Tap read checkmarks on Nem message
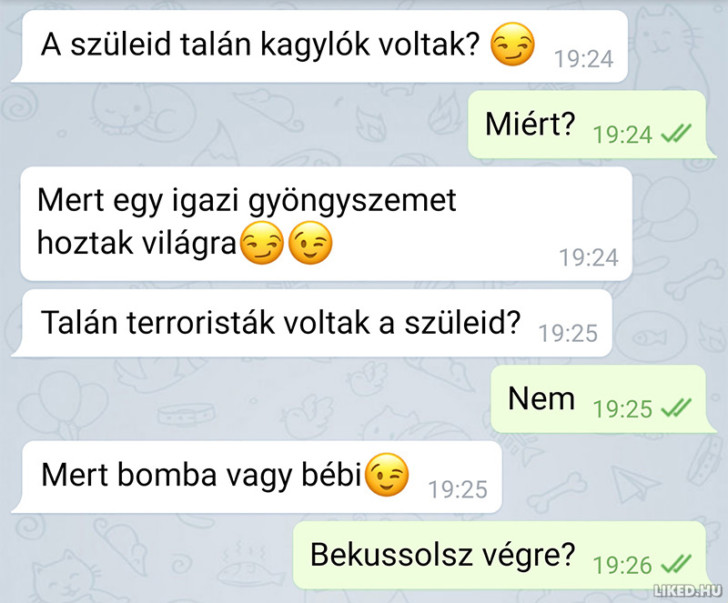Viewport: 728px width, 603px height. coord(676,408)
